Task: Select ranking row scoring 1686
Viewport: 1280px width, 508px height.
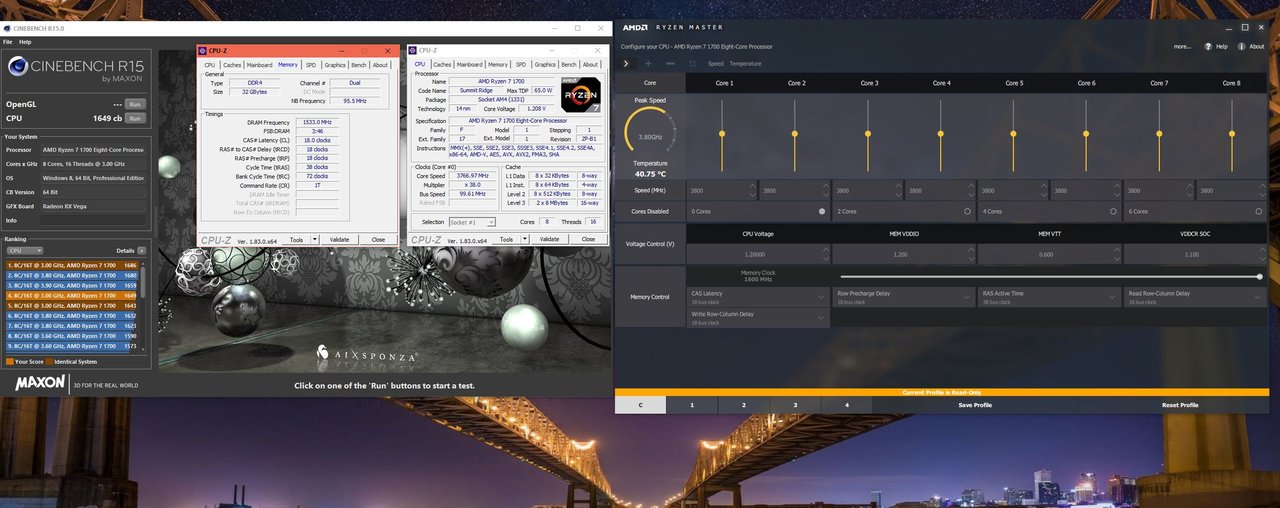Action: (x=72, y=266)
